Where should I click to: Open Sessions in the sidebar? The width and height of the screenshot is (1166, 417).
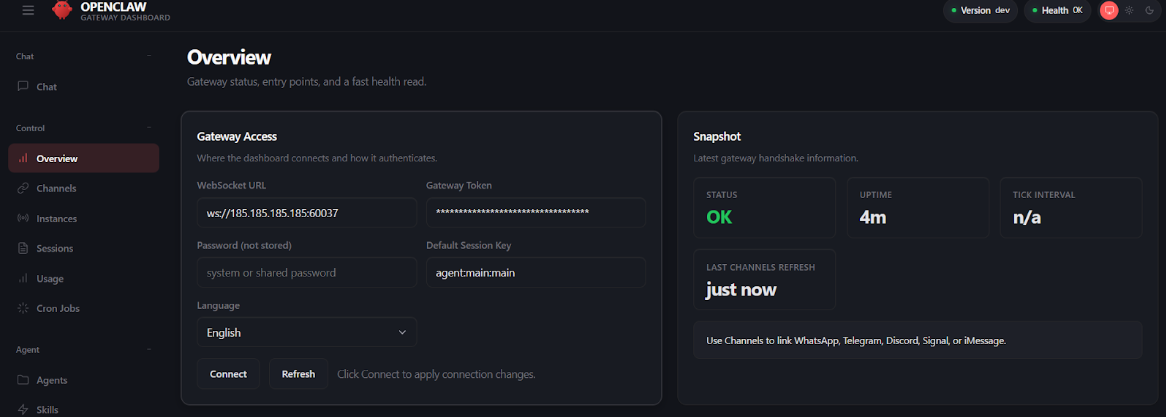(x=54, y=248)
